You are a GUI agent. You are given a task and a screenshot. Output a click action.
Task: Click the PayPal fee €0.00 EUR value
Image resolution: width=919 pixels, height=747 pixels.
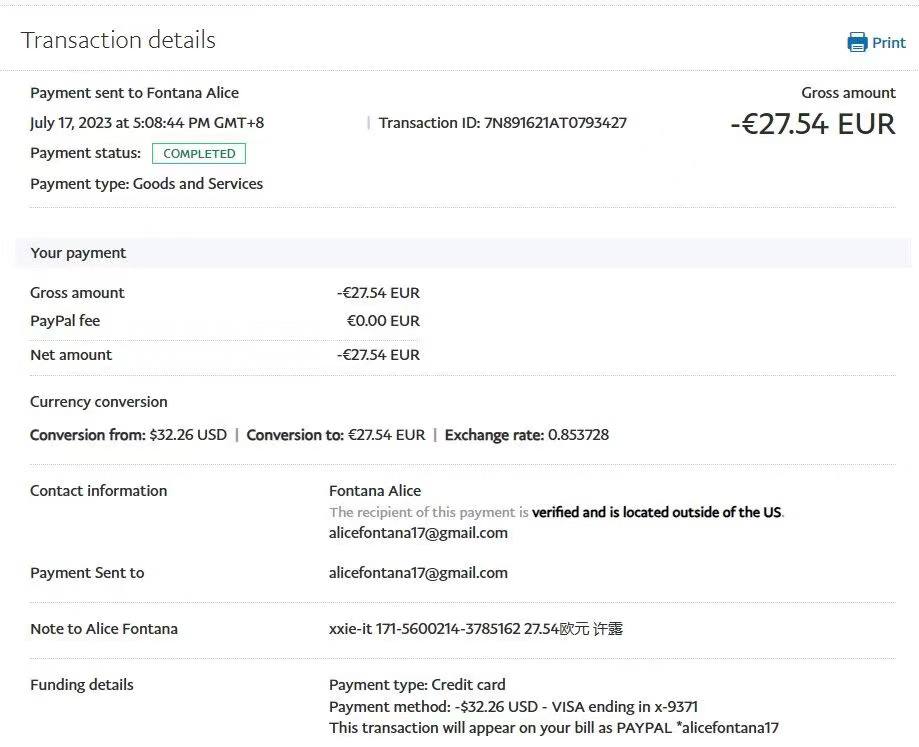point(383,321)
